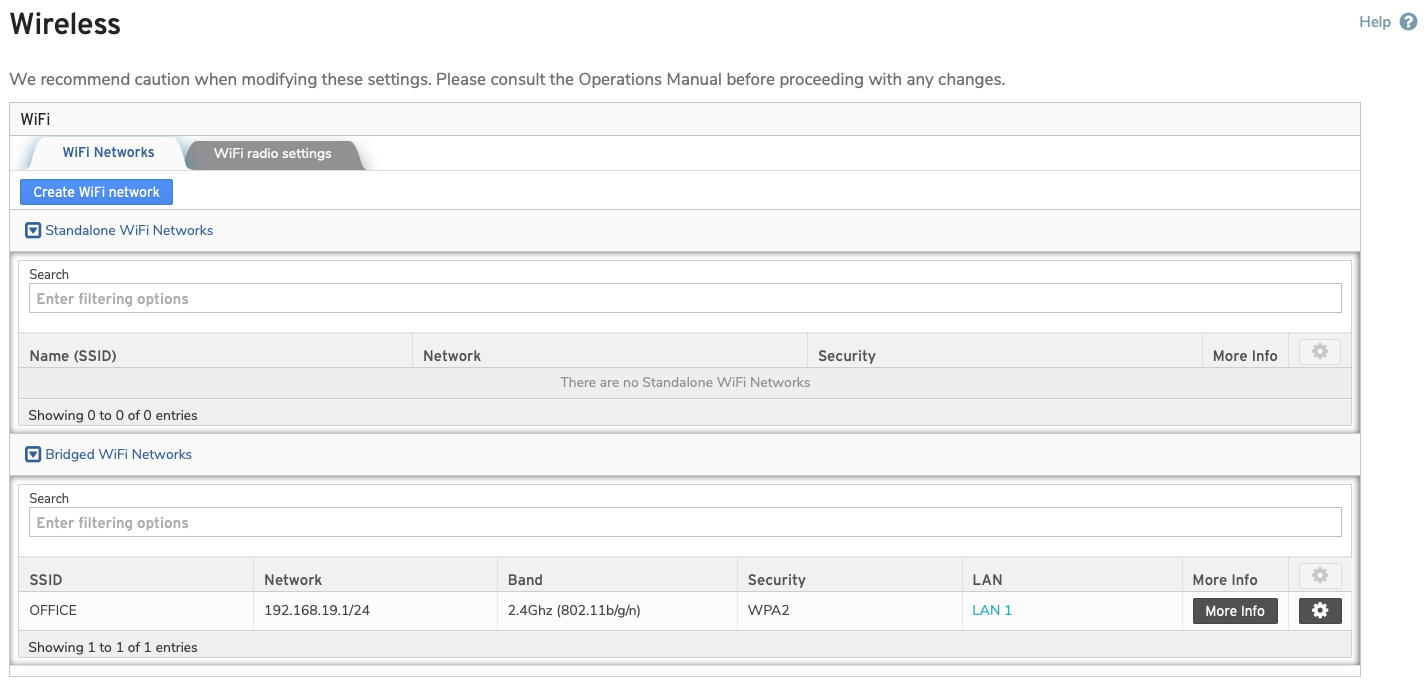Open More Info for the OFFICE network

tap(1234, 611)
